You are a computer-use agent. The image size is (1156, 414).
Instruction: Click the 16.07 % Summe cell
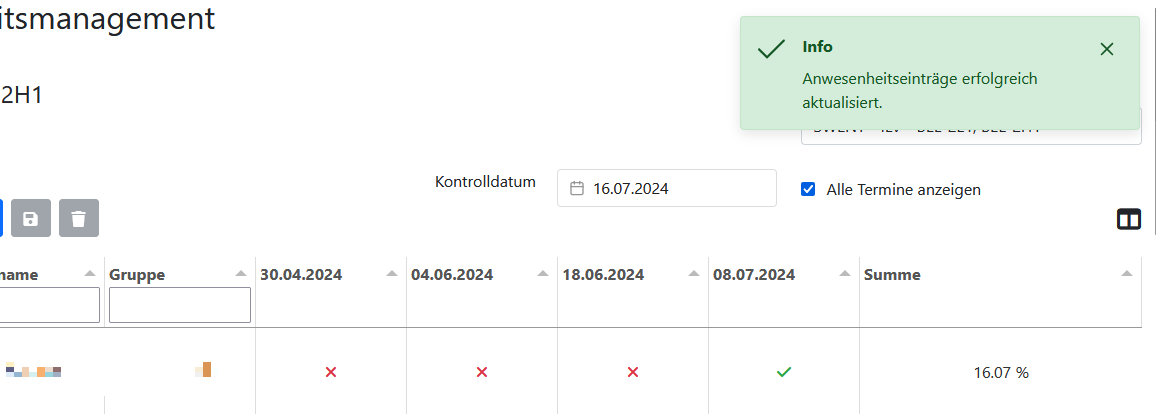click(1000, 373)
